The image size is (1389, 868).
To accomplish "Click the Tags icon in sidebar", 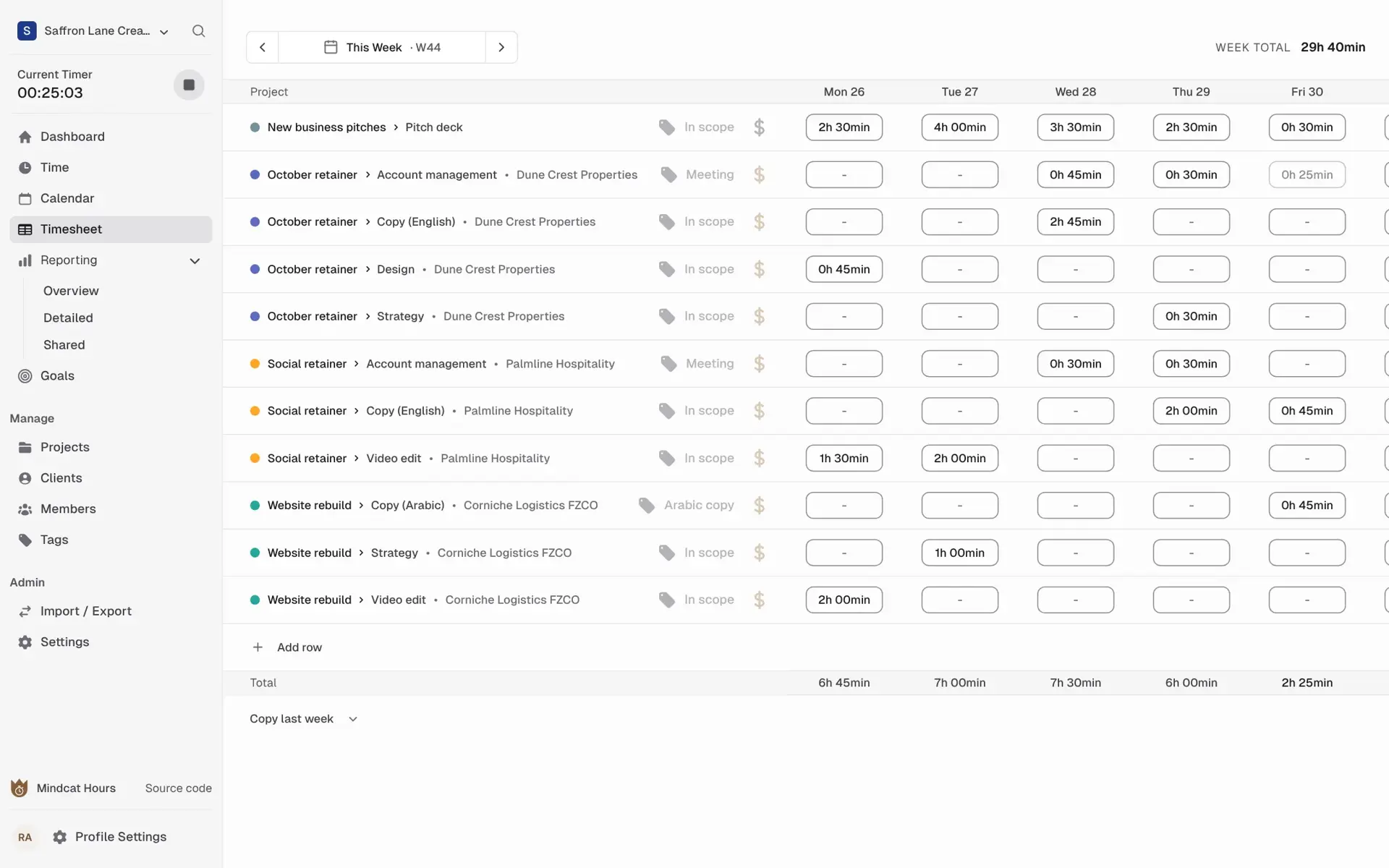I will (x=25, y=540).
